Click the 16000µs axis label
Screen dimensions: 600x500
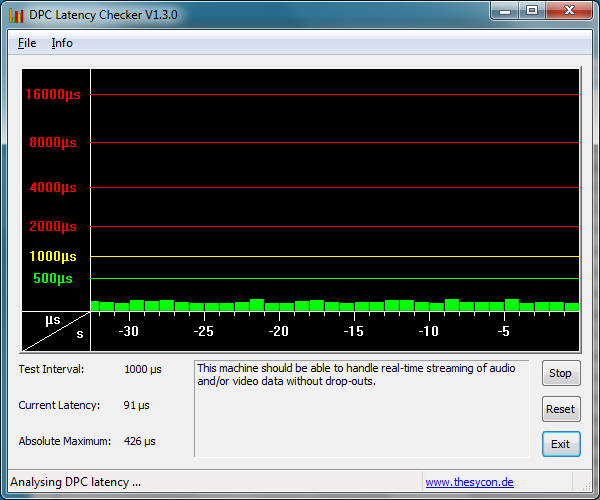(53, 95)
